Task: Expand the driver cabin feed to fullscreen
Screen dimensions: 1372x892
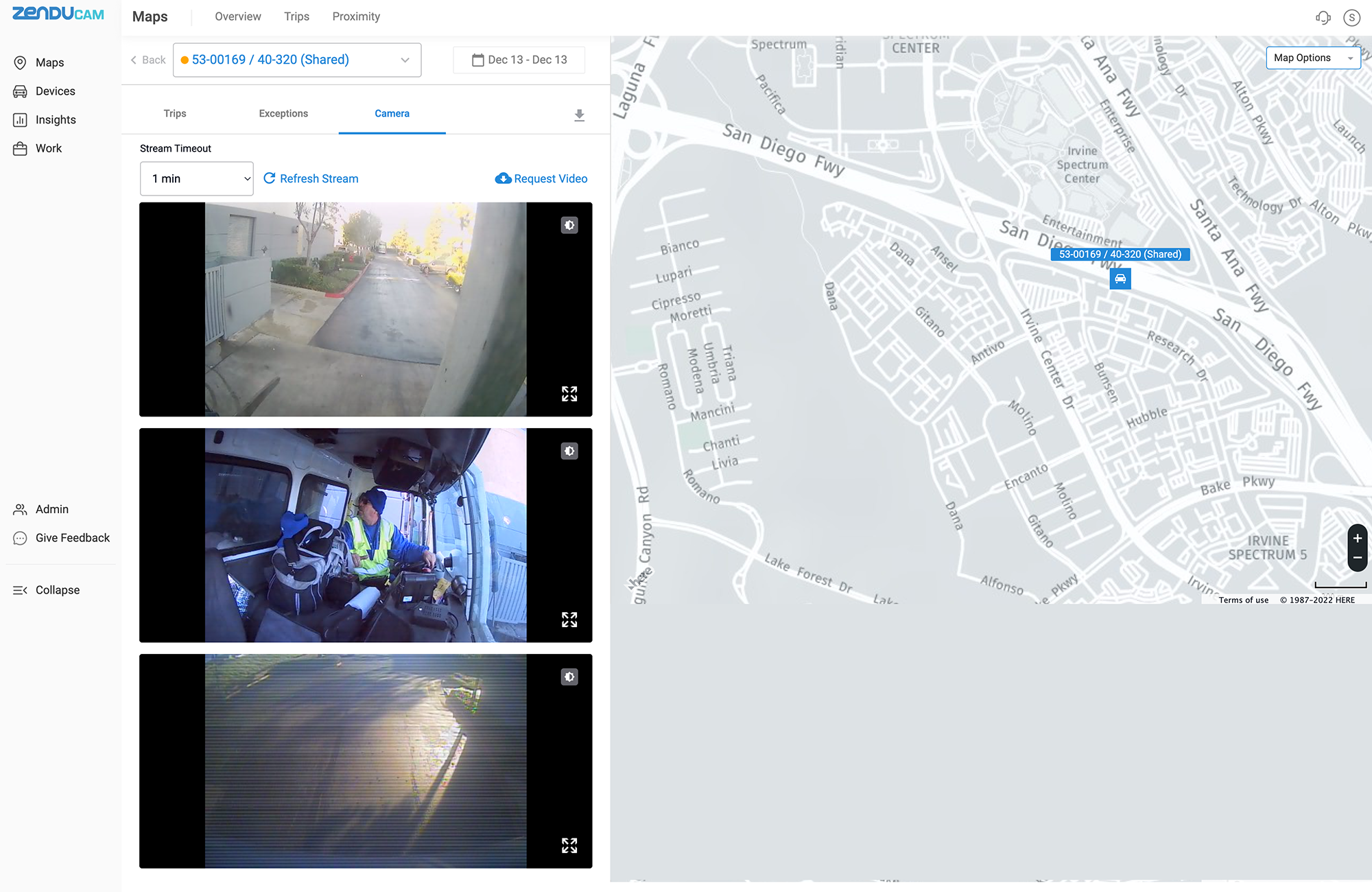Action: point(569,620)
